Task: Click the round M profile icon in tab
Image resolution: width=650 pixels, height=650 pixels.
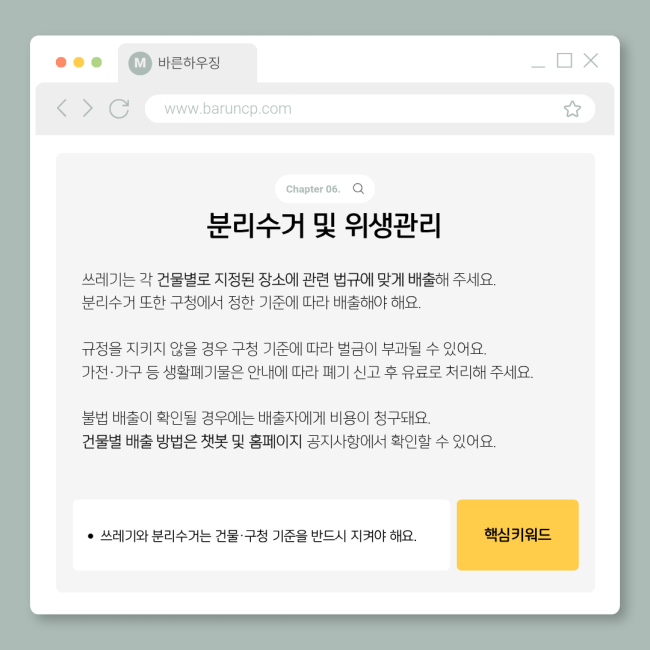Action: pos(140,63)
